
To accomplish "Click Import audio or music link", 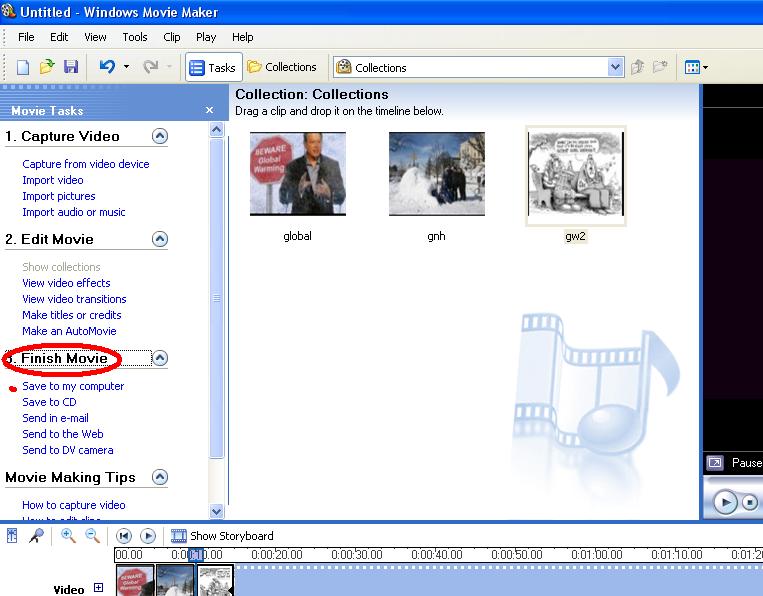I will pos(73,212).
